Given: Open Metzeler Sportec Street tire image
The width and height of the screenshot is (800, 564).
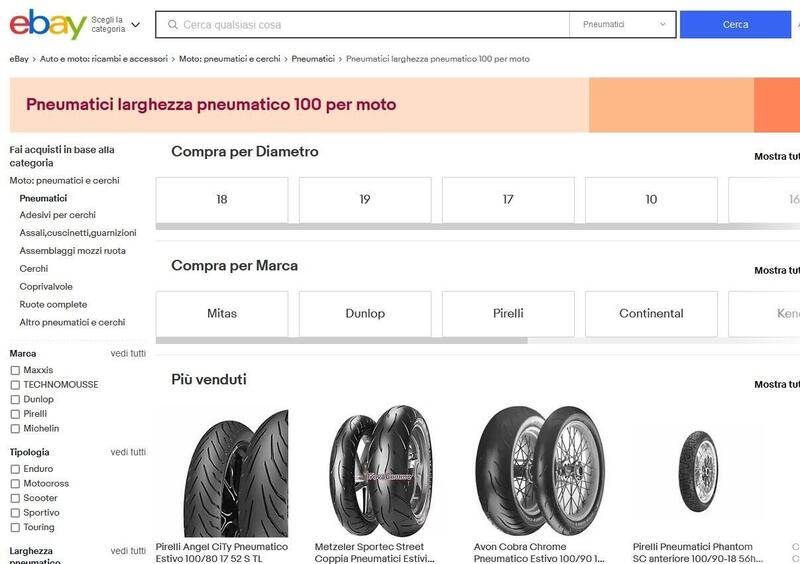Looking at the screenshot, I should (381, 472).
